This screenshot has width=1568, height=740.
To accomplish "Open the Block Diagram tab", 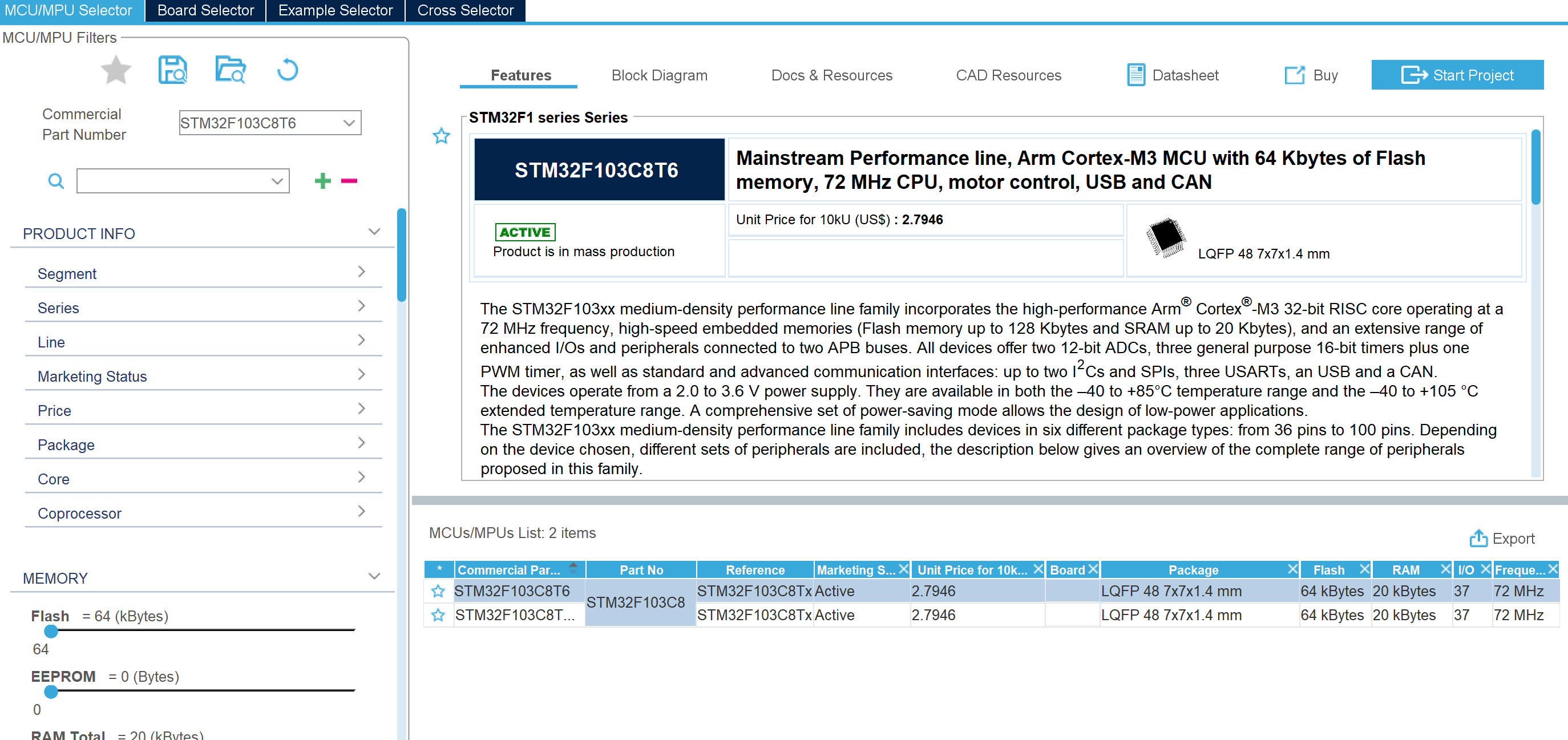I will 658,75.
